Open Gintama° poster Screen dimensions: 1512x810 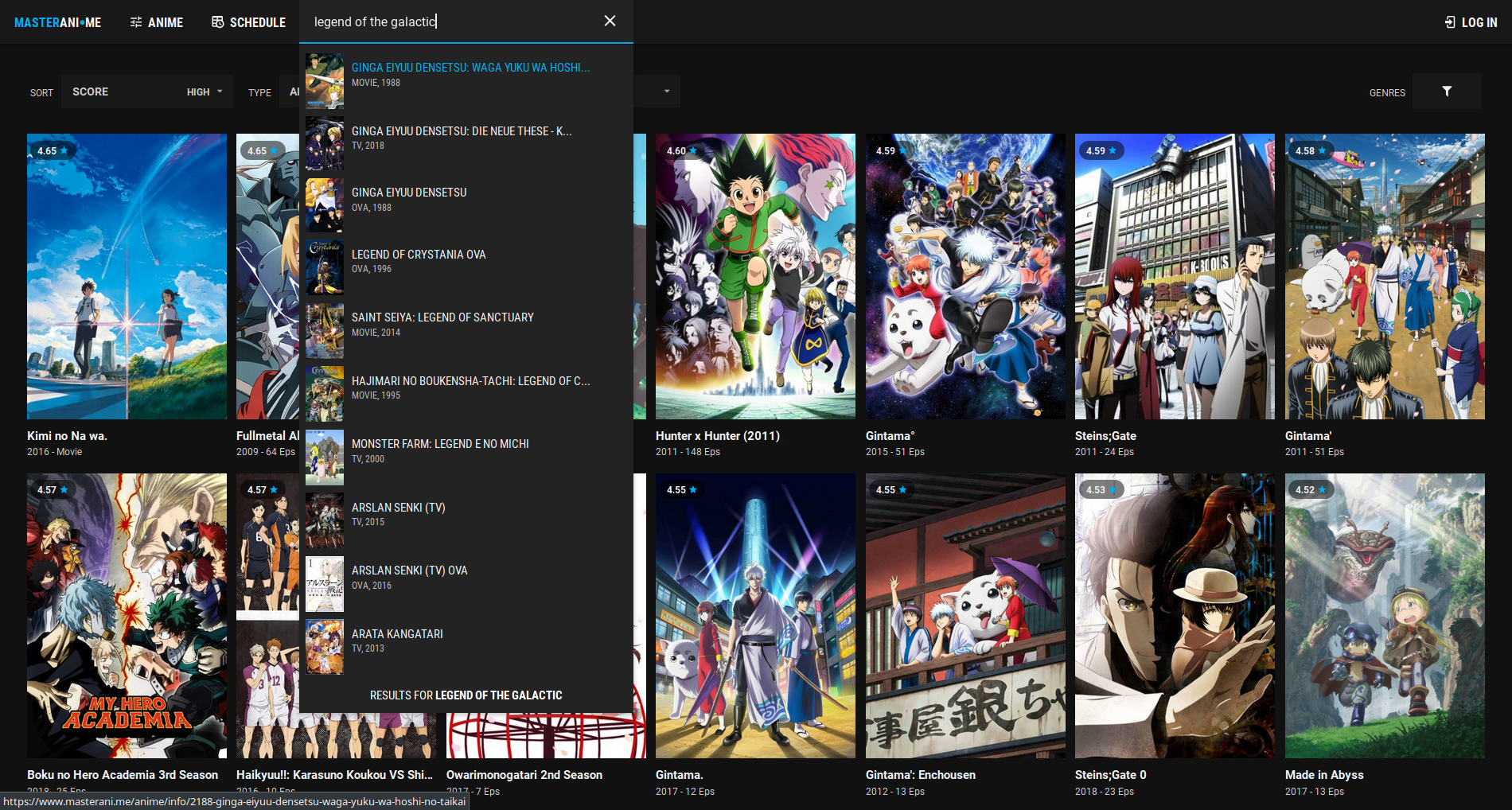tap(965, 276)
